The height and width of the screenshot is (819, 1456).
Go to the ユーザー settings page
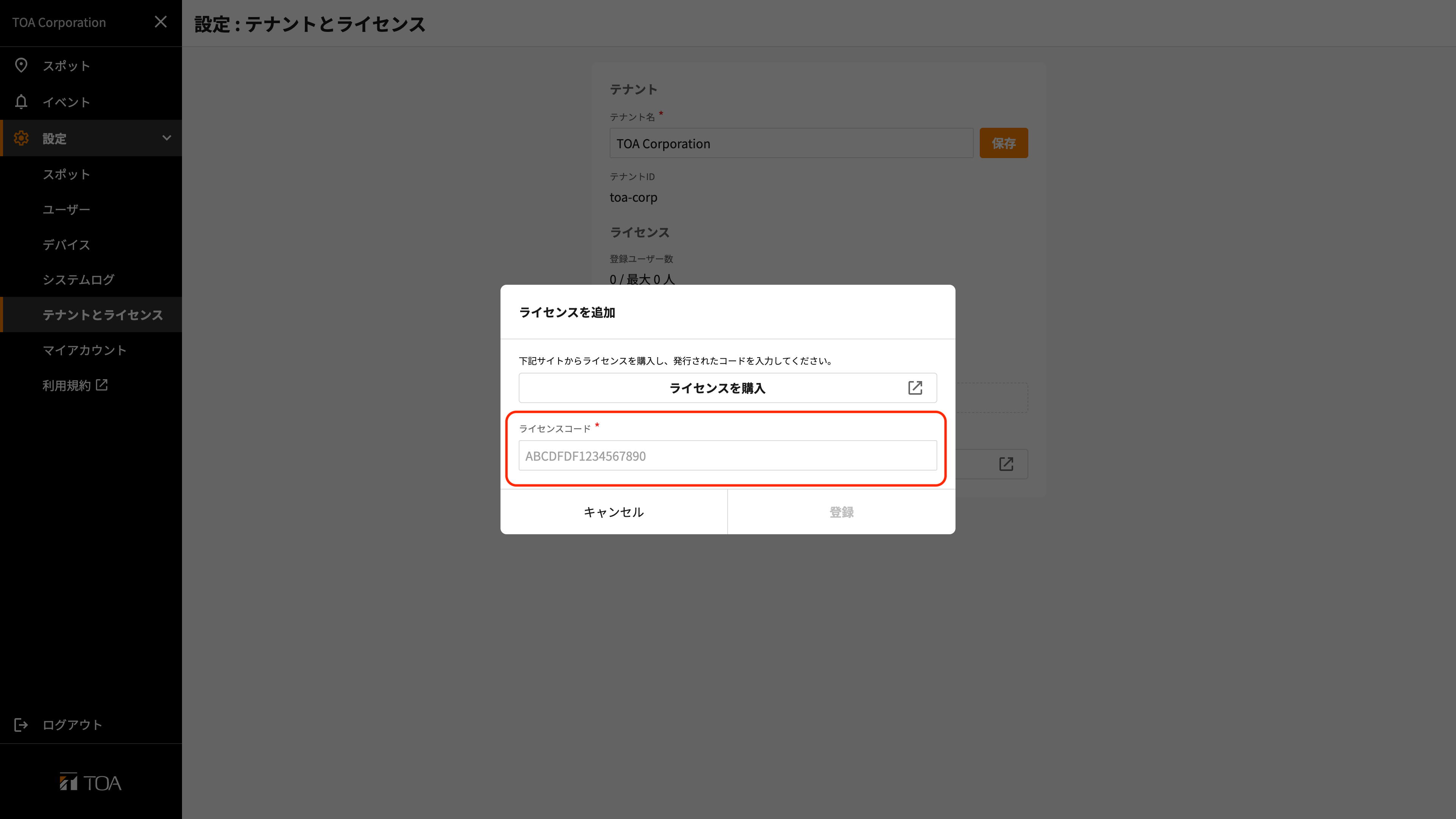(x=91, y=209)
